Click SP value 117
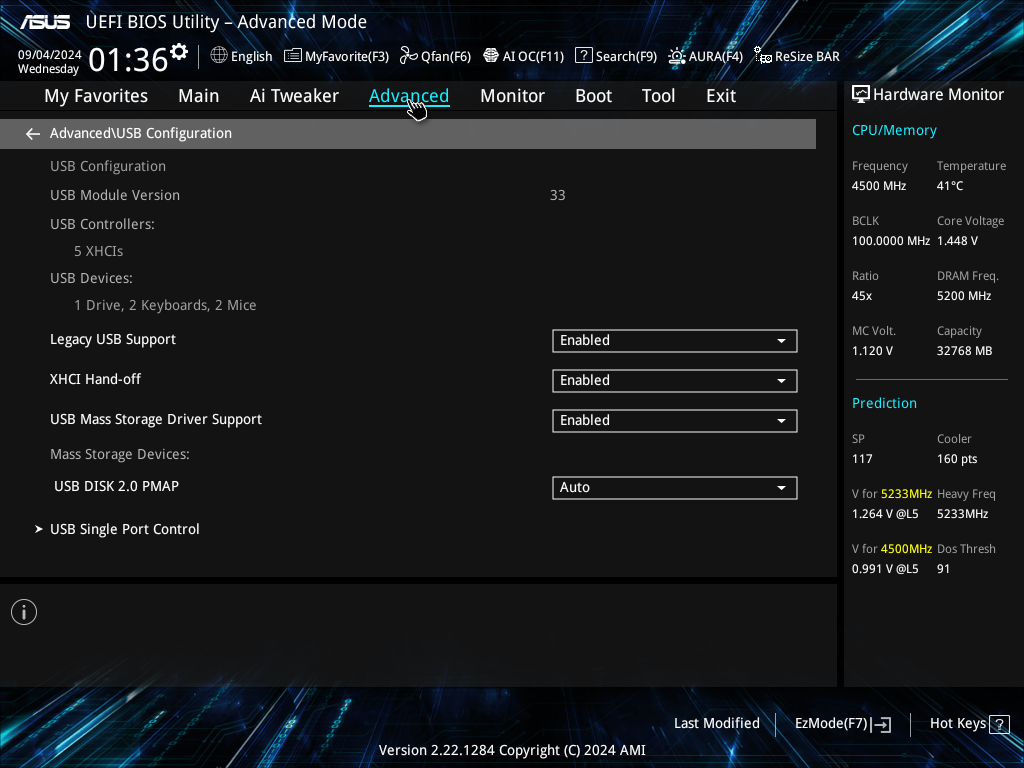Screen dimensions: 1024x768 click(x=862, y=459)
